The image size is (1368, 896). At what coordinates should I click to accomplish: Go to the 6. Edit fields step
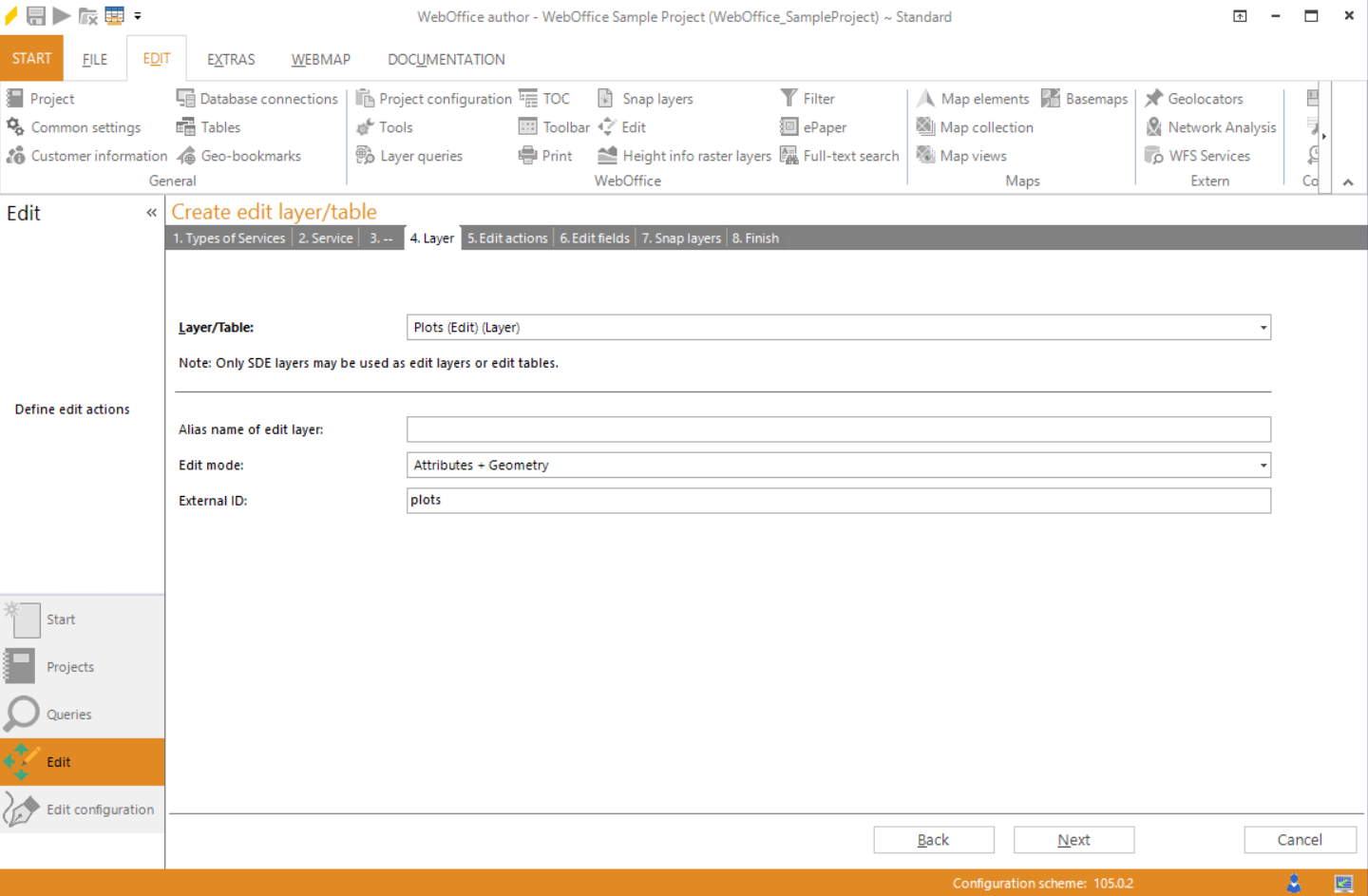[594, 238]
